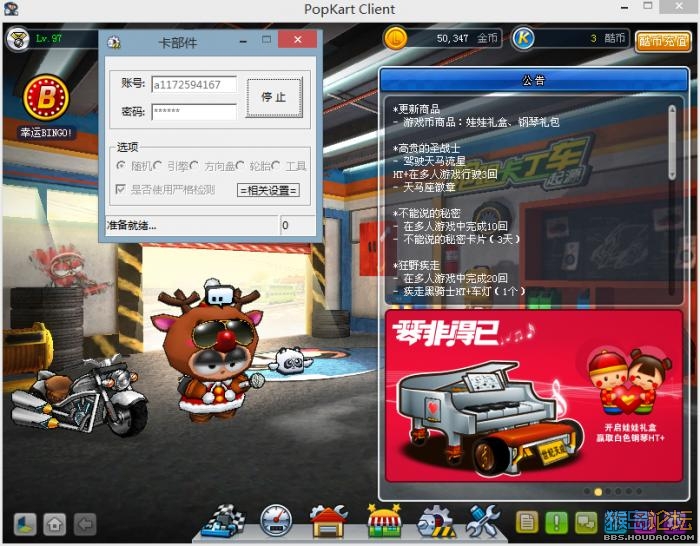Click the 停止 button
Screen dimensions: 700x546
point(274,97)
